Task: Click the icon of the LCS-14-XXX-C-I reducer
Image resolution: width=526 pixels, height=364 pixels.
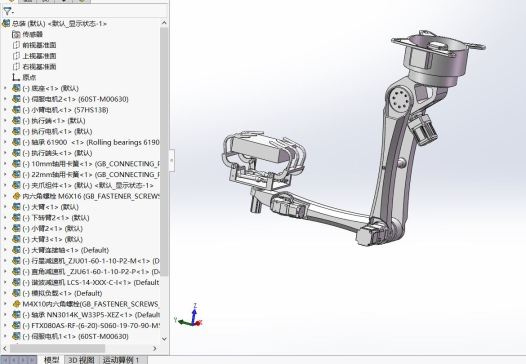Action: (x=16, y=282)
